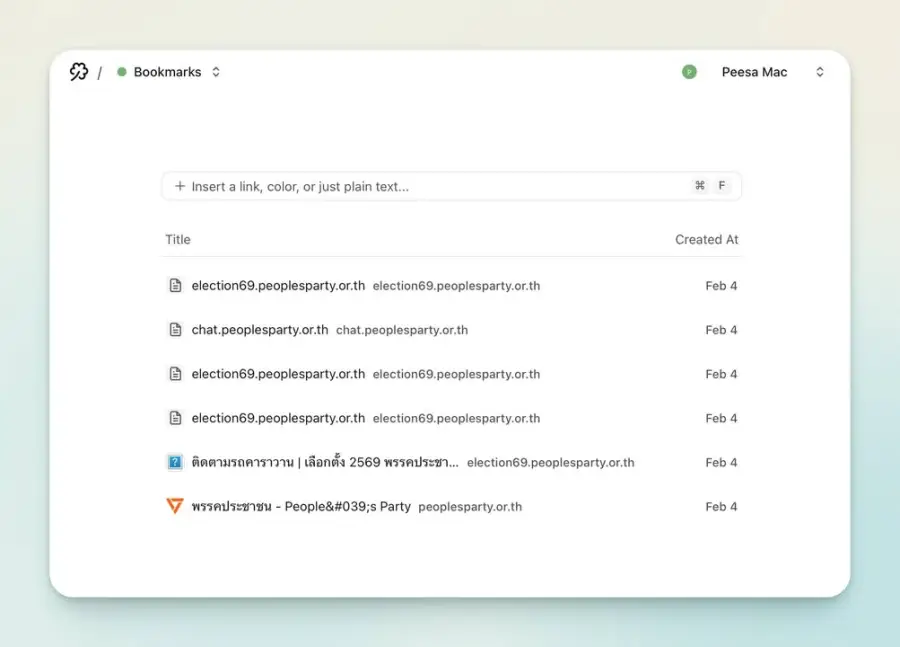Click document icon of first election69 bookmark
The height and width of the screenshot is (647, 900).
click(175, 285)
